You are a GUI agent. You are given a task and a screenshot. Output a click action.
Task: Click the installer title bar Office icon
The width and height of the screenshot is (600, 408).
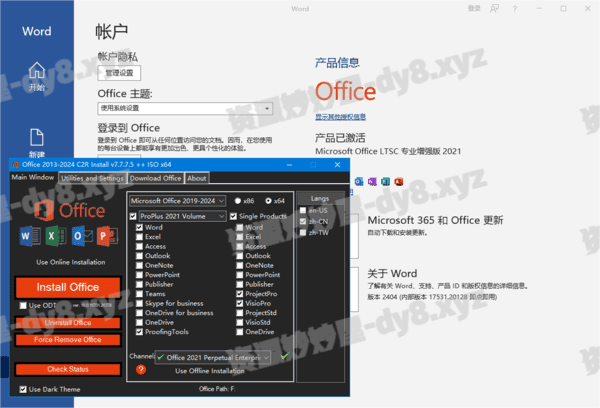pyautogui.click(x=15, y=165)
